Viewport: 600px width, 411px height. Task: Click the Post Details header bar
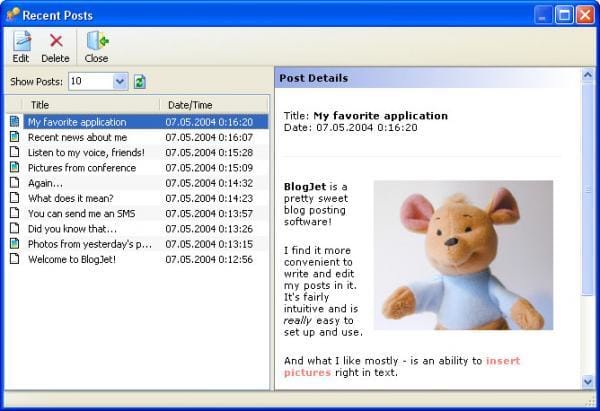428,78
